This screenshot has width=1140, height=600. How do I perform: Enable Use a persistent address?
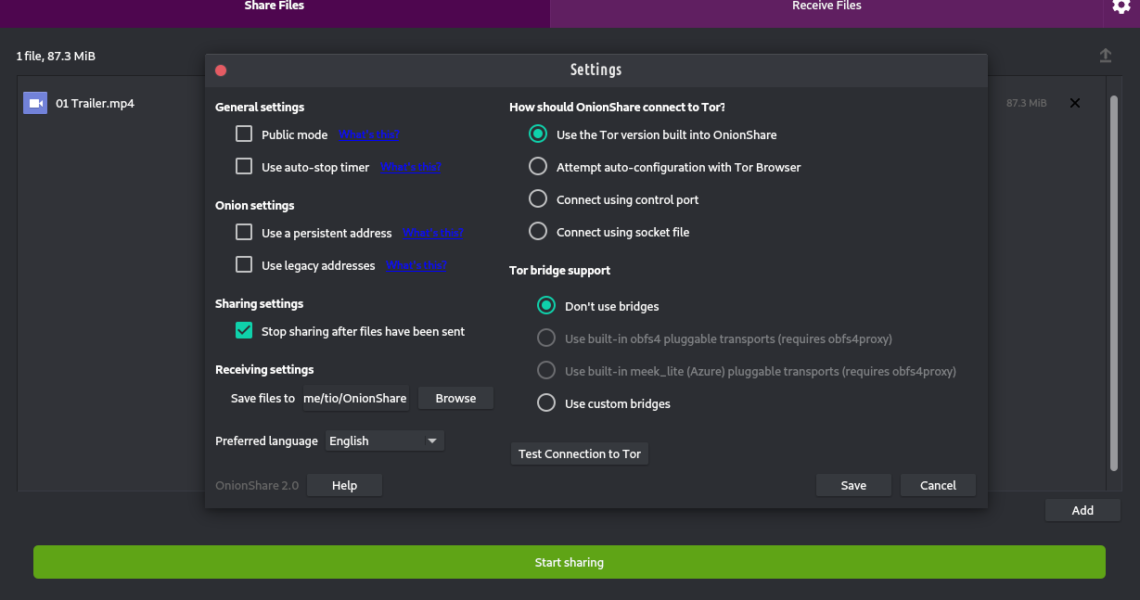244,233
